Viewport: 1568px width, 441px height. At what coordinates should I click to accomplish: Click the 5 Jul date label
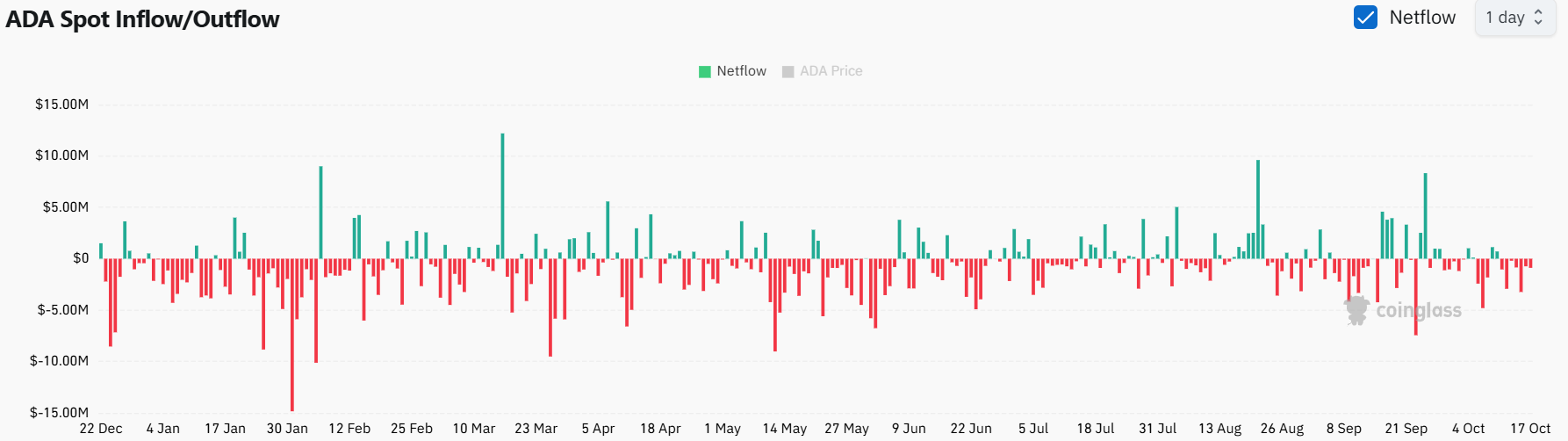pyautogui.click(x=1033, y=429)
